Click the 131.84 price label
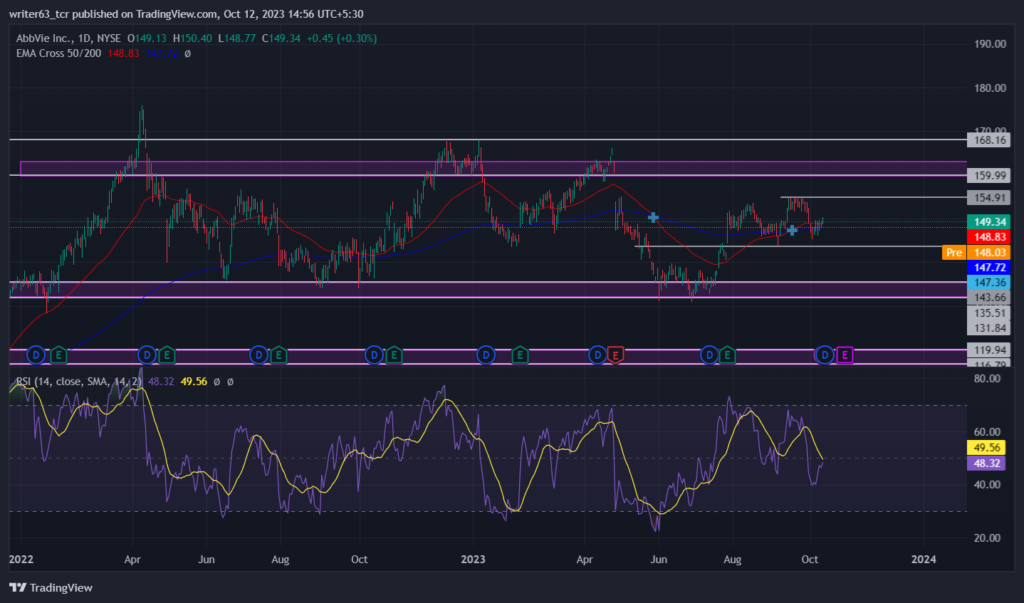Viewport: 1024px width, 603px height. click(x=989, y=329)
